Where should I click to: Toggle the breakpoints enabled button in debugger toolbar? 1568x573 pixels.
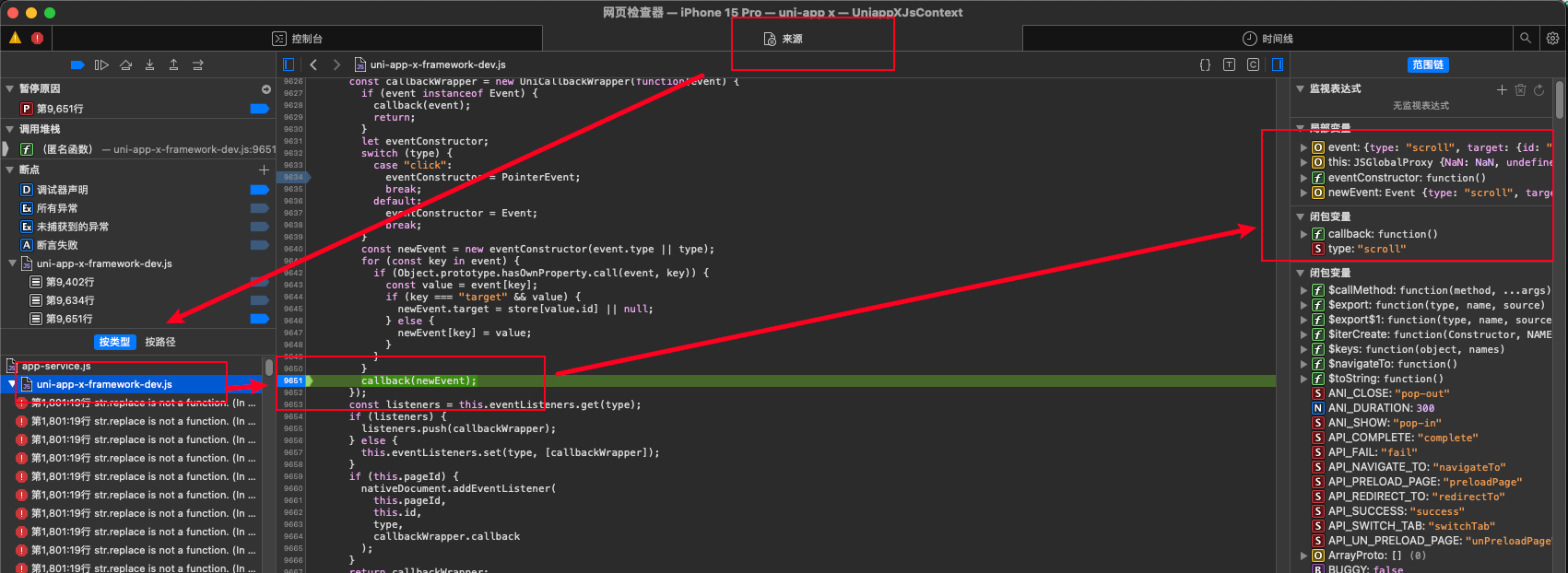point(77,64)
